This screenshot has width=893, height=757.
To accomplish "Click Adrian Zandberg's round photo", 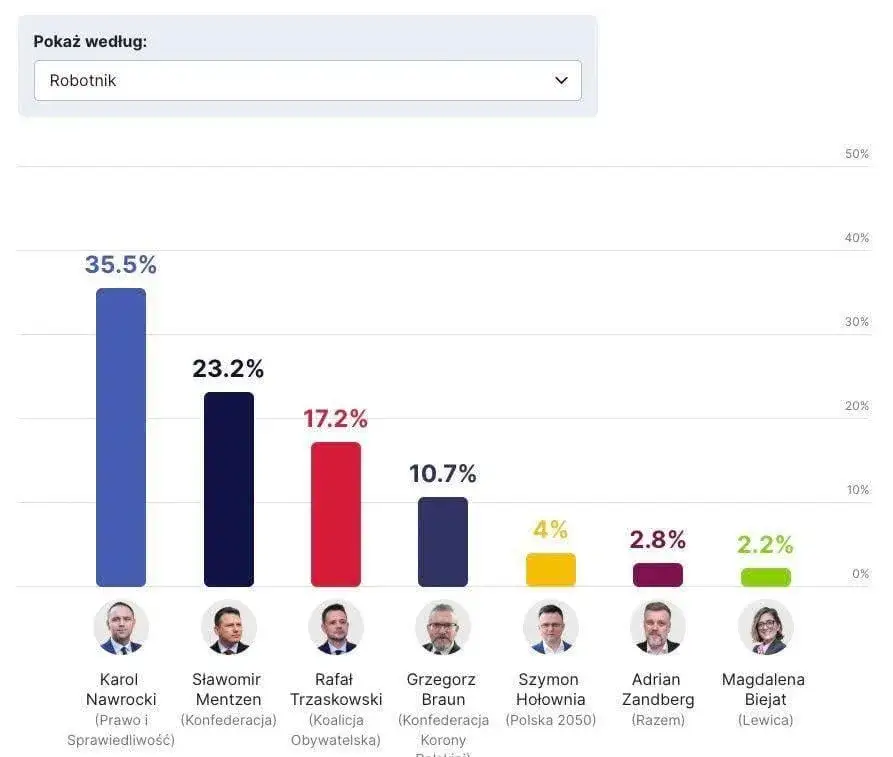I will pos(658,627).
